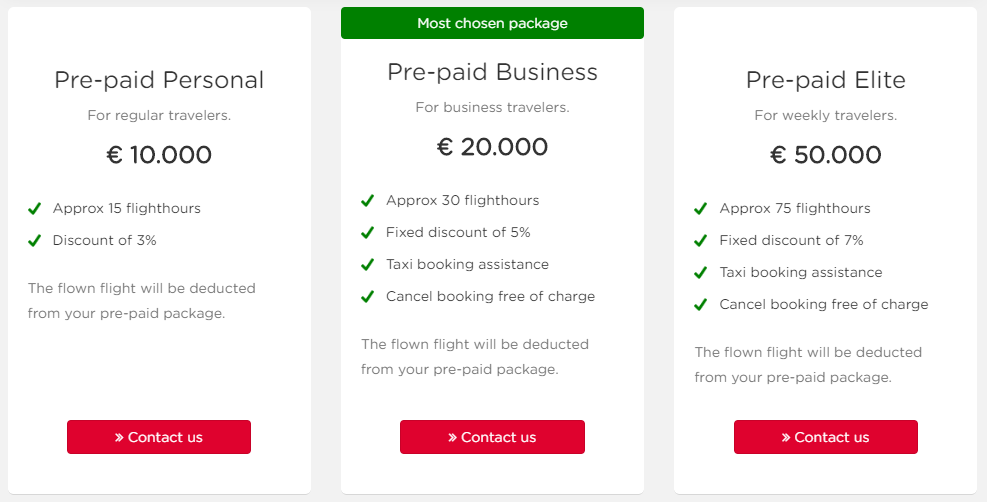
Task: Click the € 50.000 price text
Action: coord(825,155)
